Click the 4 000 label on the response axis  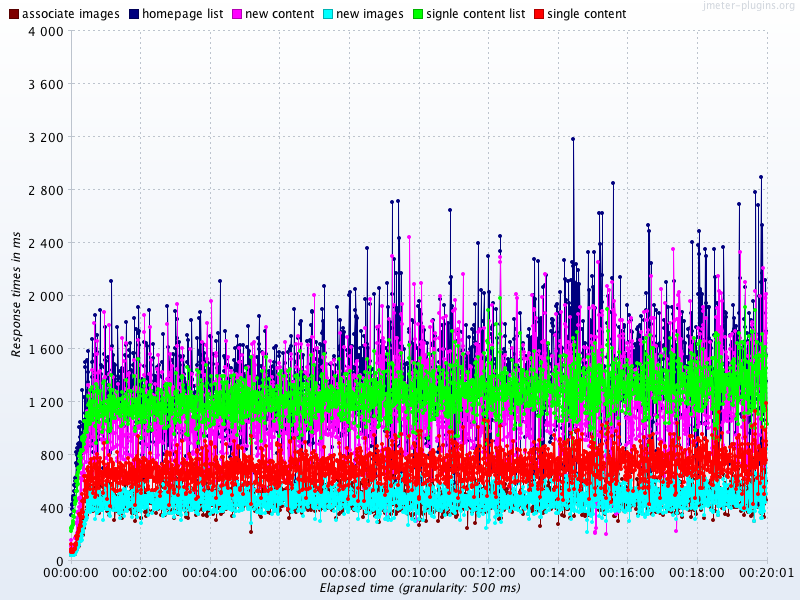pyautogui.click(x=46, y=31)
